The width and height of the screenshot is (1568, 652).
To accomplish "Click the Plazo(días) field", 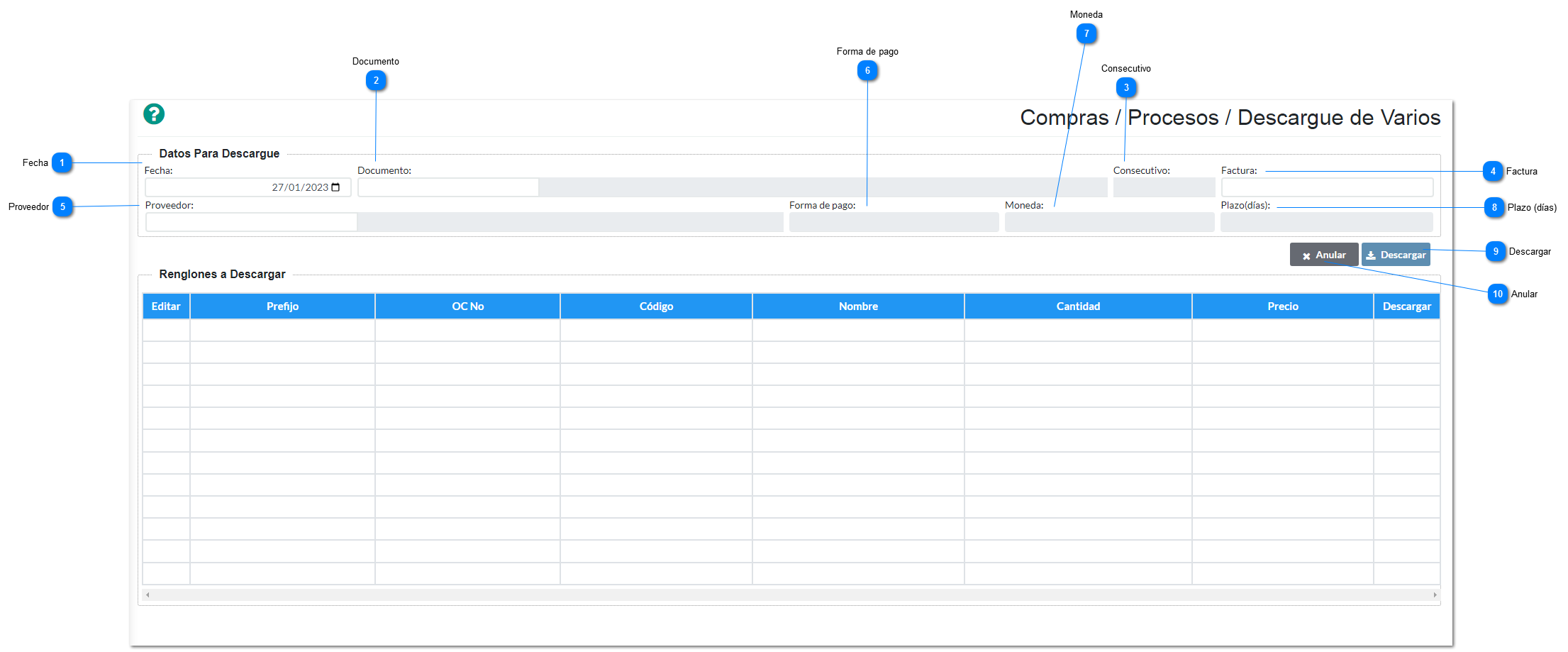I will (x=1326, y=222).
